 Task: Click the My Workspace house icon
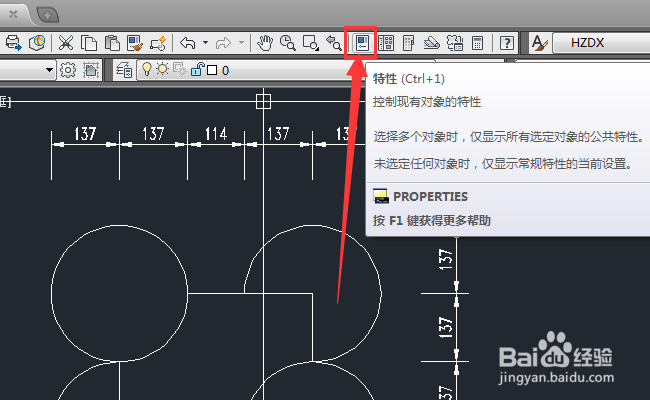(x=91, y=70)
